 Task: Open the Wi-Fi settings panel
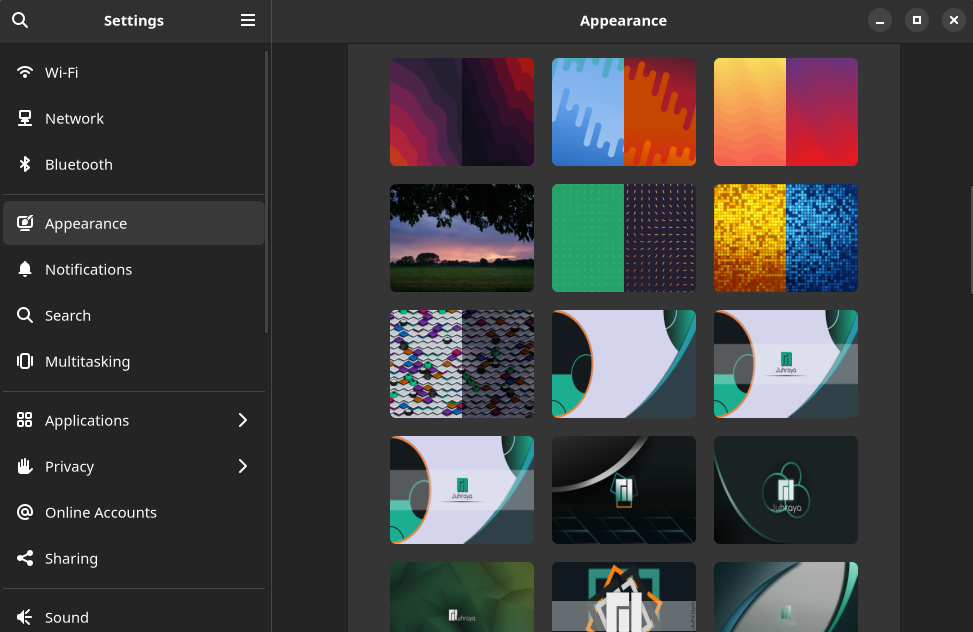pos(134,73)
